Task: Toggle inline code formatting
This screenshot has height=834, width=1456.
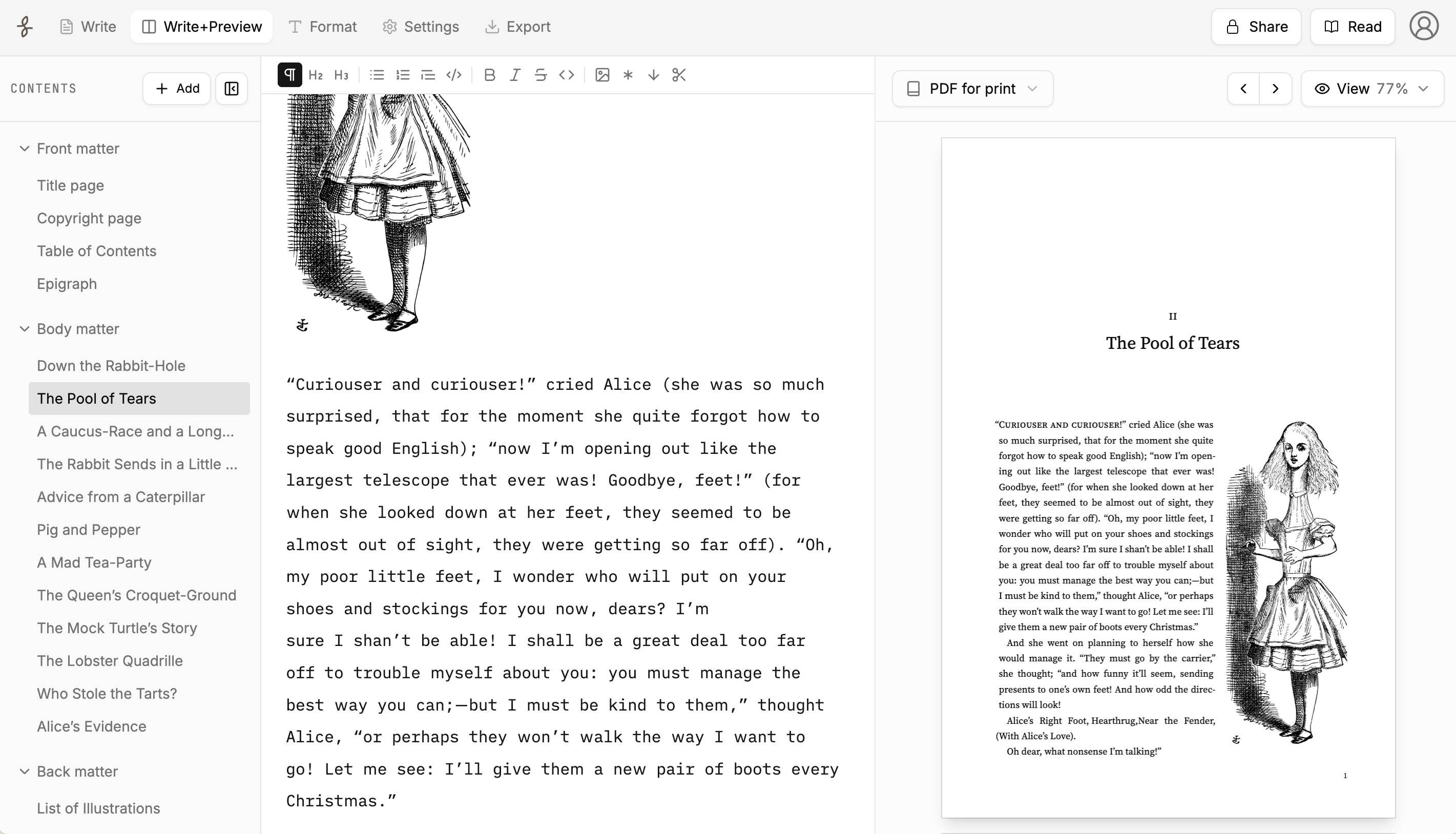Action: (567, 75)
